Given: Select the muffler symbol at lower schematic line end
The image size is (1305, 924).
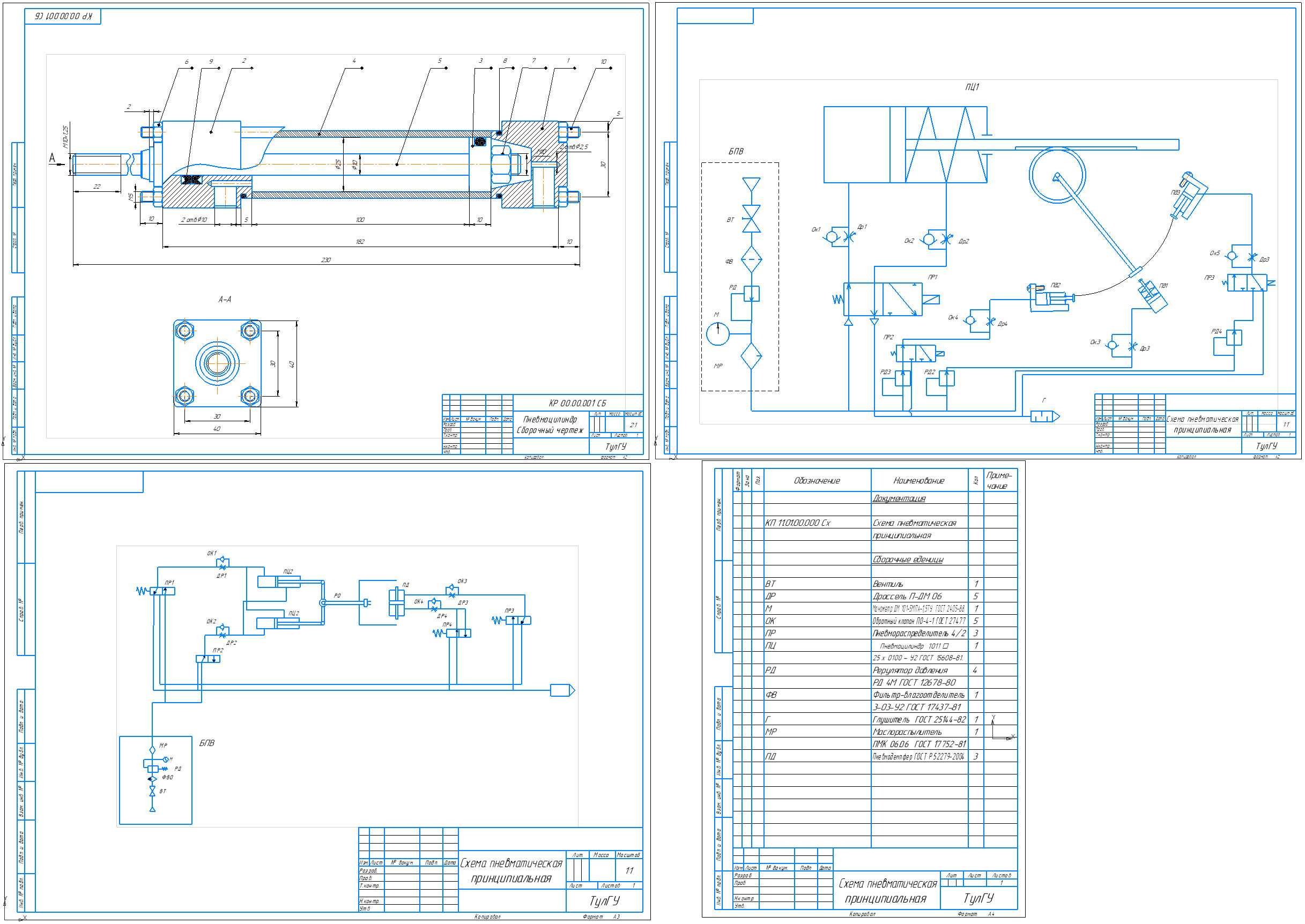Looking at the screenshot, I should pos(562,691).
